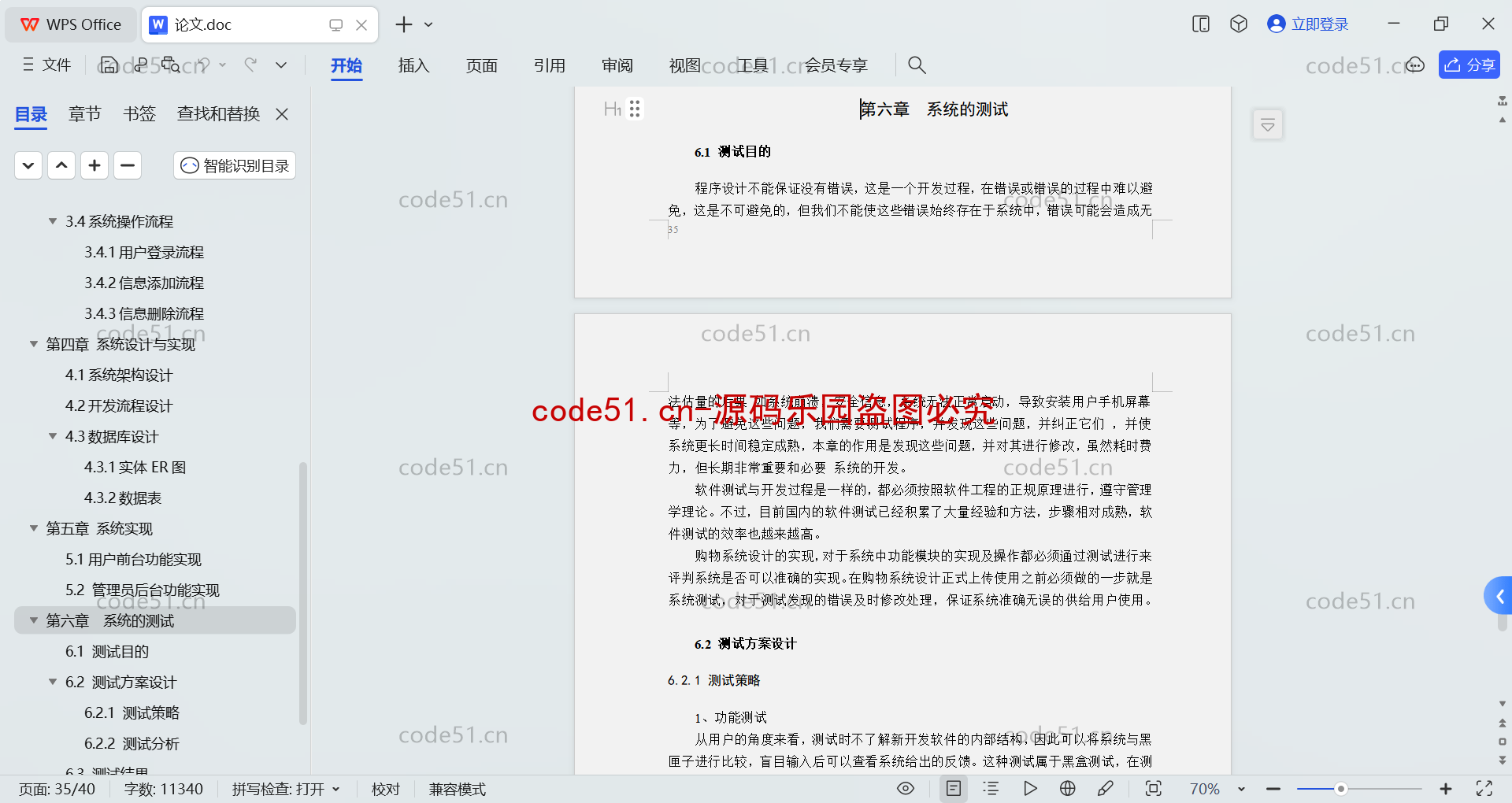Collapse the 第六章 系统的测试 outline node
1512x803 pixels.
(34, 620)
